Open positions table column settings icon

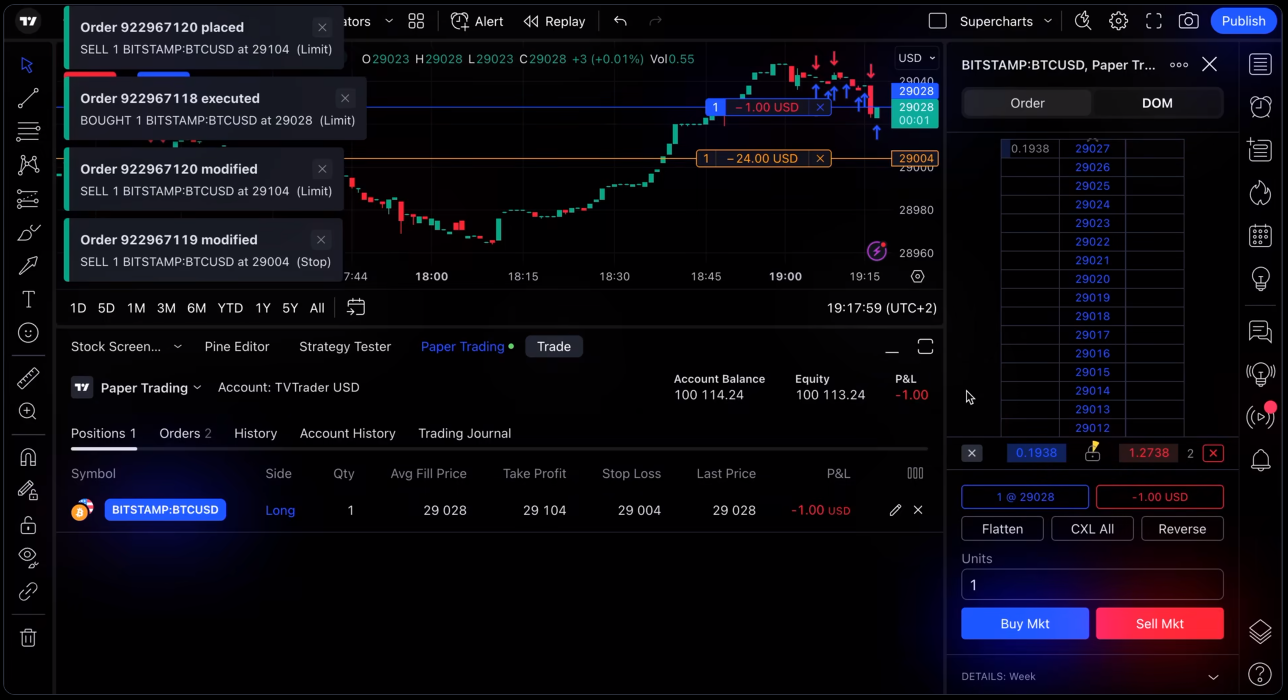[915, 474]
